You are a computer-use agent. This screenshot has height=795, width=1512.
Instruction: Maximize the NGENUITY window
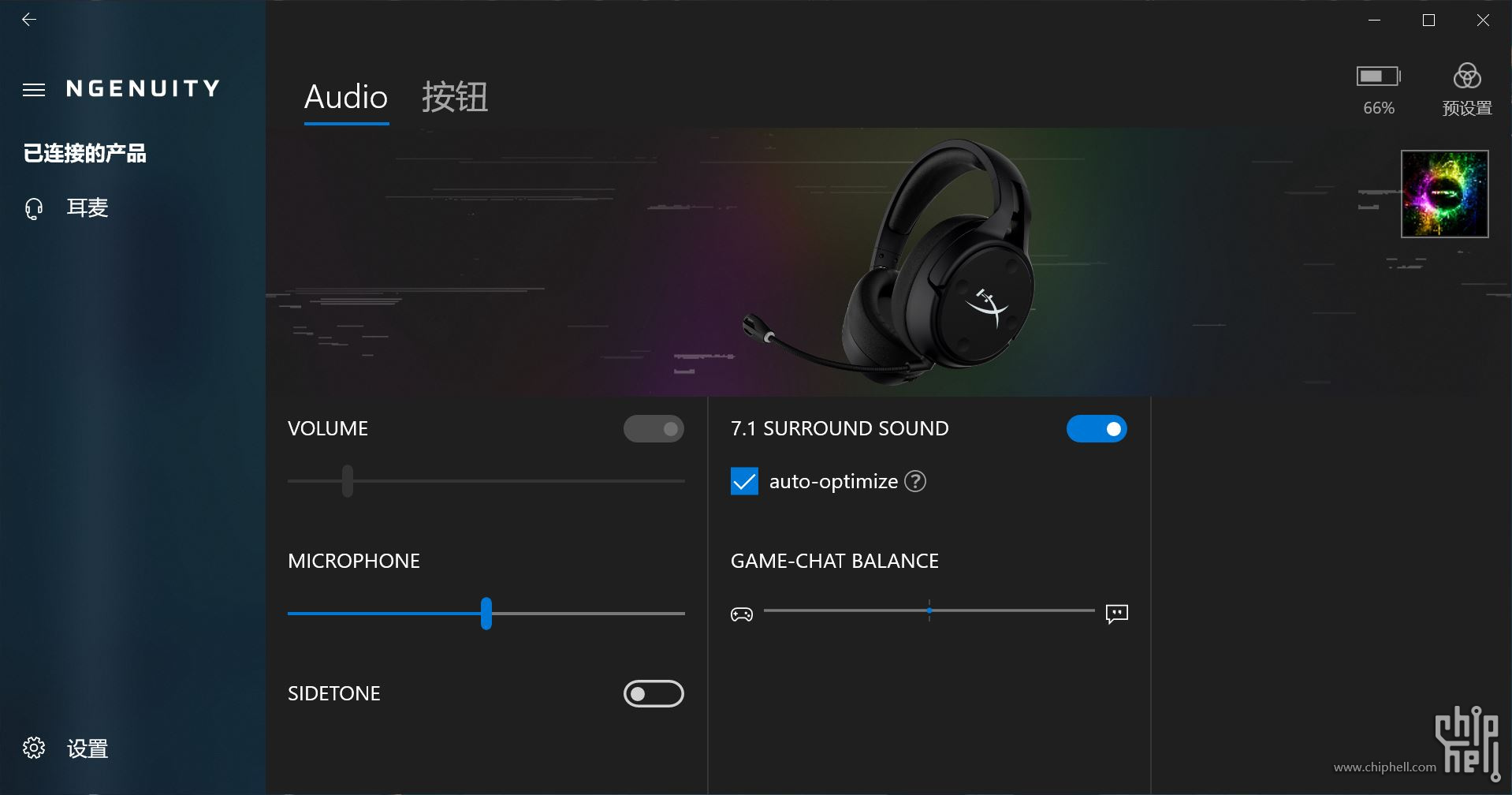1428,20
